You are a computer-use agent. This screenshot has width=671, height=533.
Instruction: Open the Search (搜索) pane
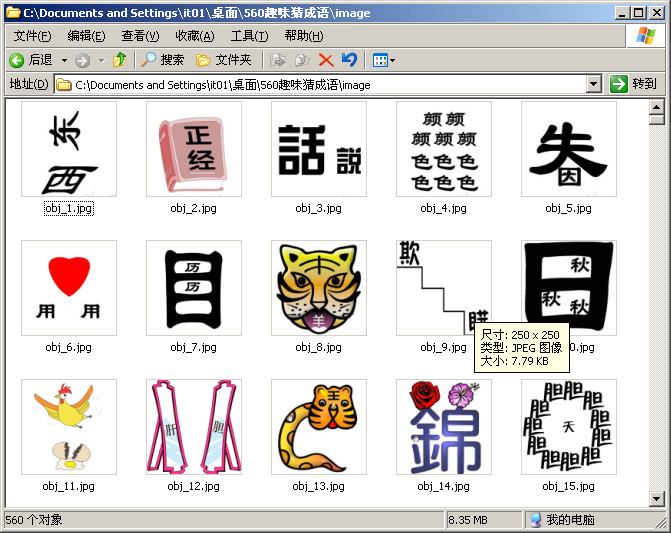[162, 60]
